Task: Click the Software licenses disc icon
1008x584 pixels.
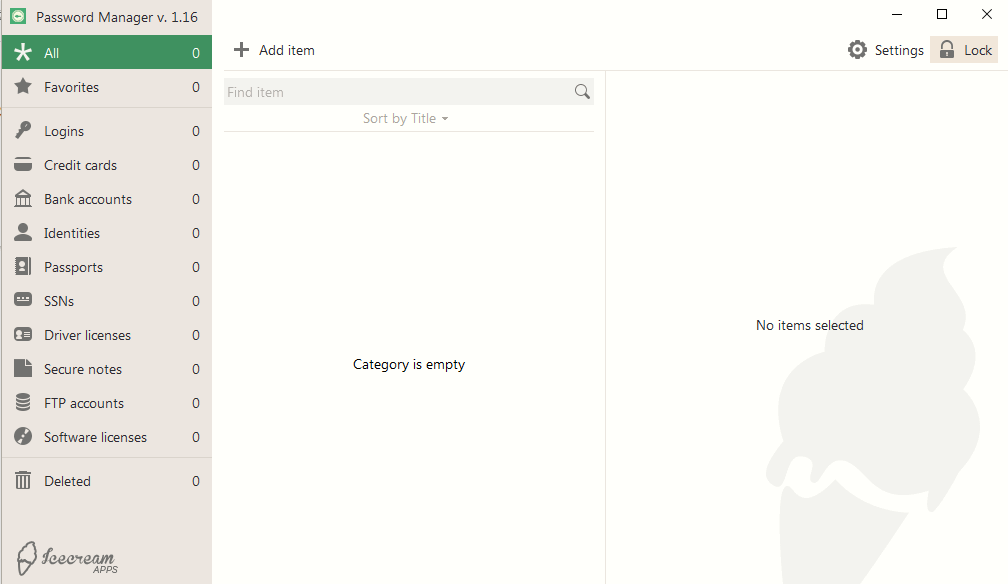Action: (23, 437)
